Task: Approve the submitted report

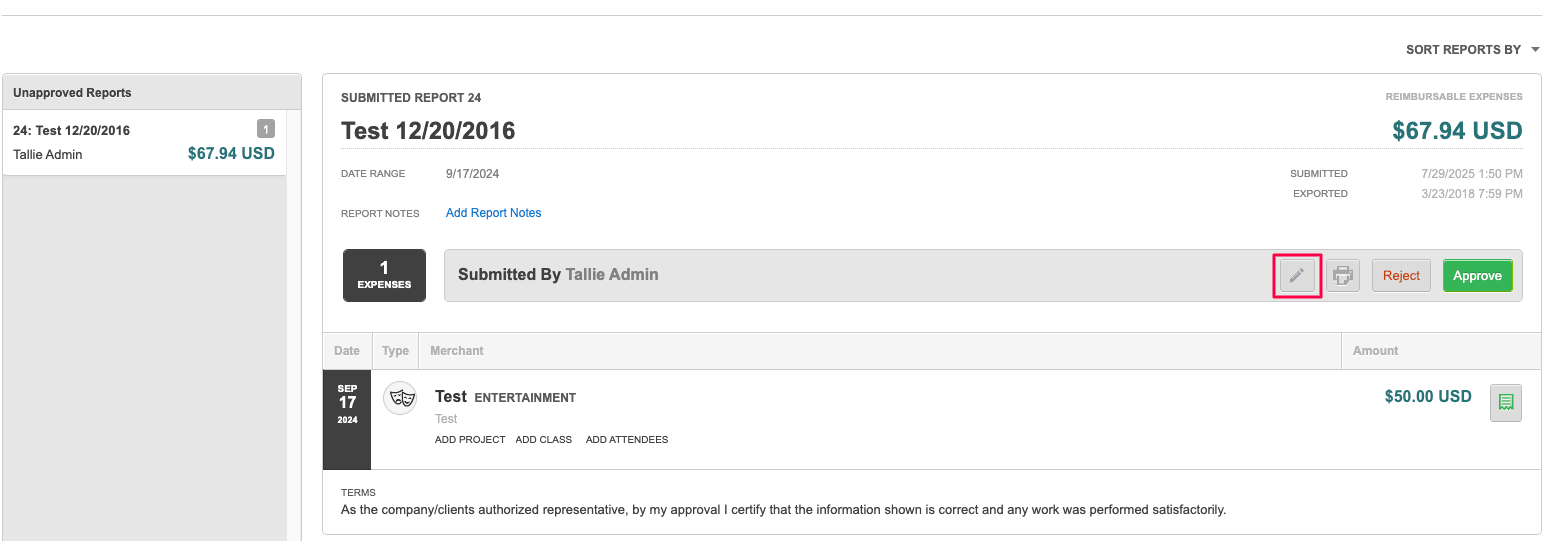Action: pos(1477,276)
